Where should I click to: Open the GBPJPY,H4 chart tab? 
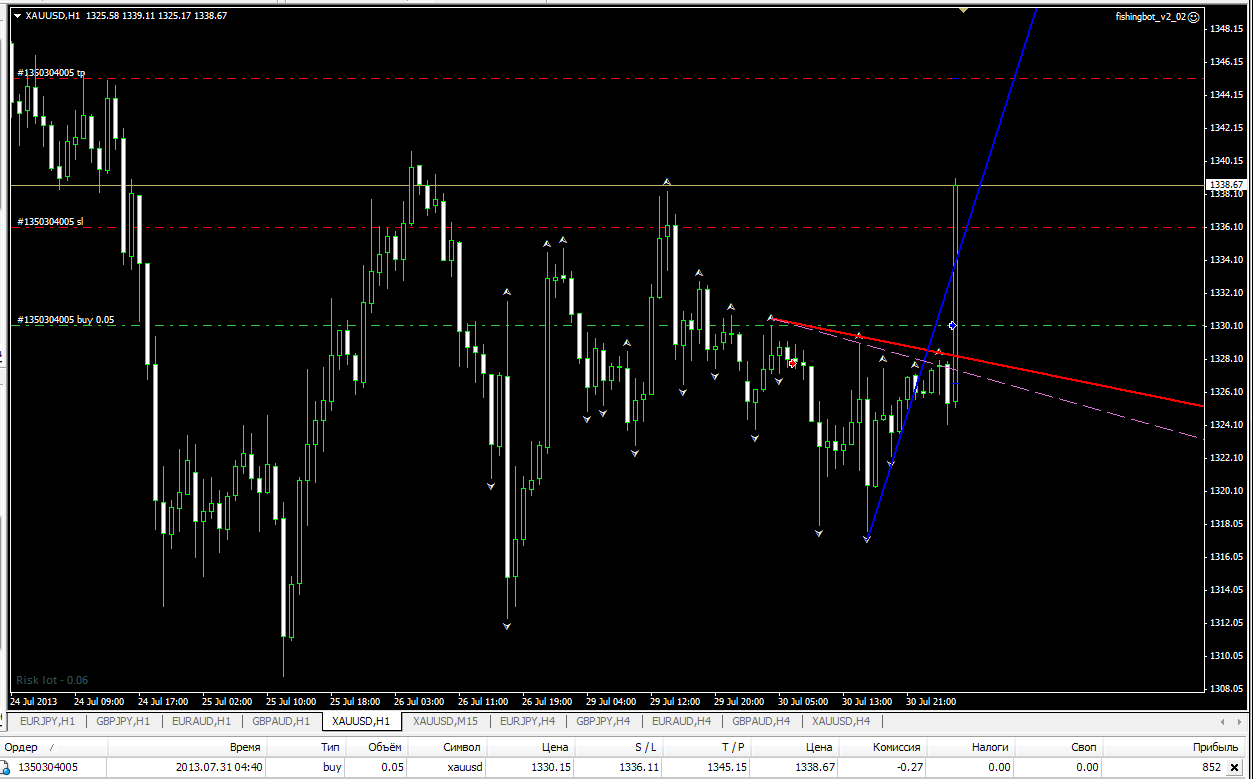click(x=603, y=721)
